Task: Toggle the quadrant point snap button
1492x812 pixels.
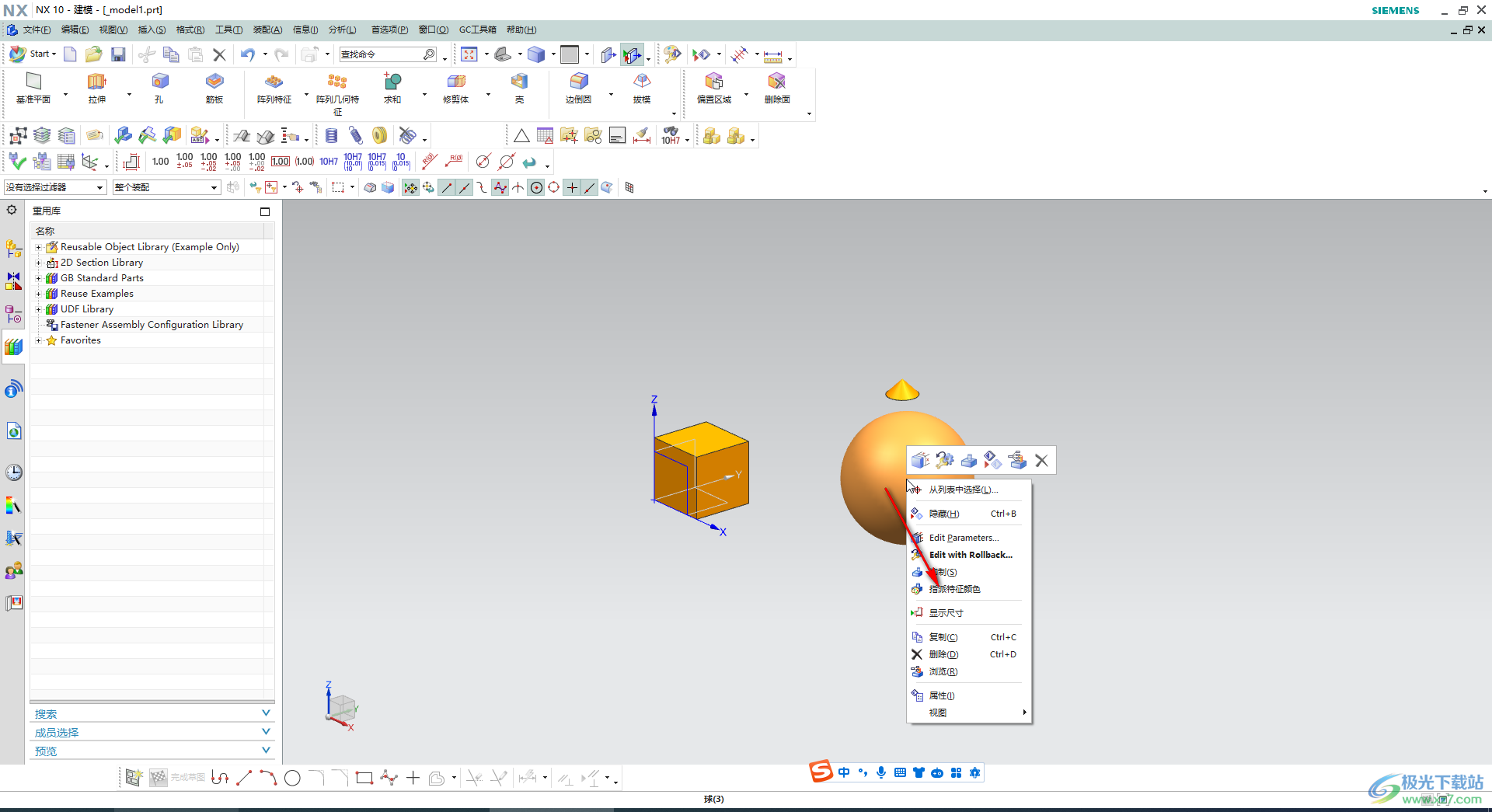Action: point(554,187)
